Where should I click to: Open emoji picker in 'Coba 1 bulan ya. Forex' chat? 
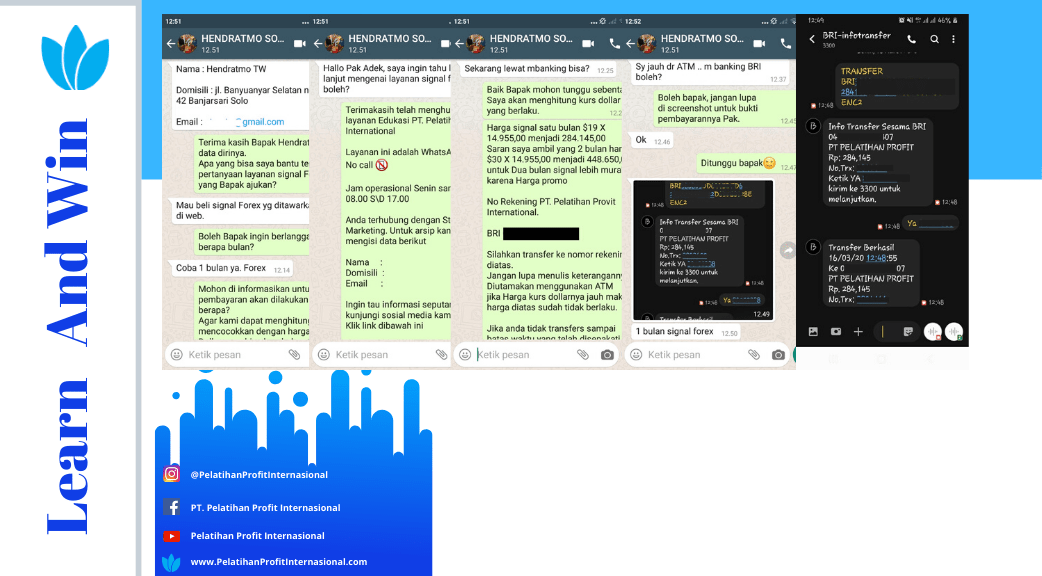(177, 355)
